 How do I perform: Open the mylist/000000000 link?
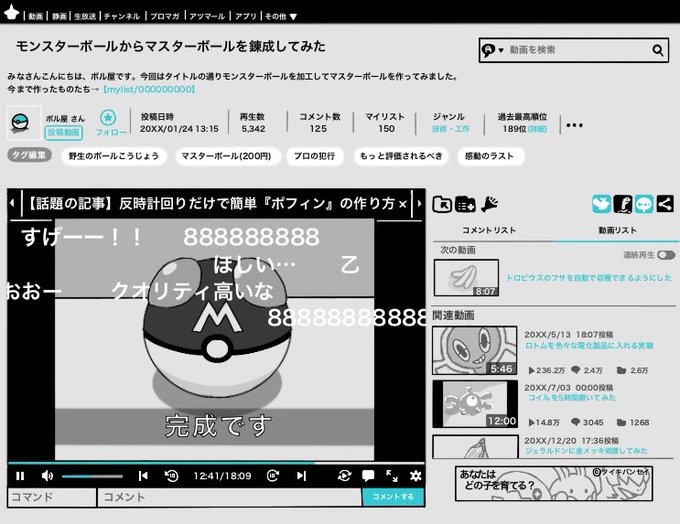(149, 89)
